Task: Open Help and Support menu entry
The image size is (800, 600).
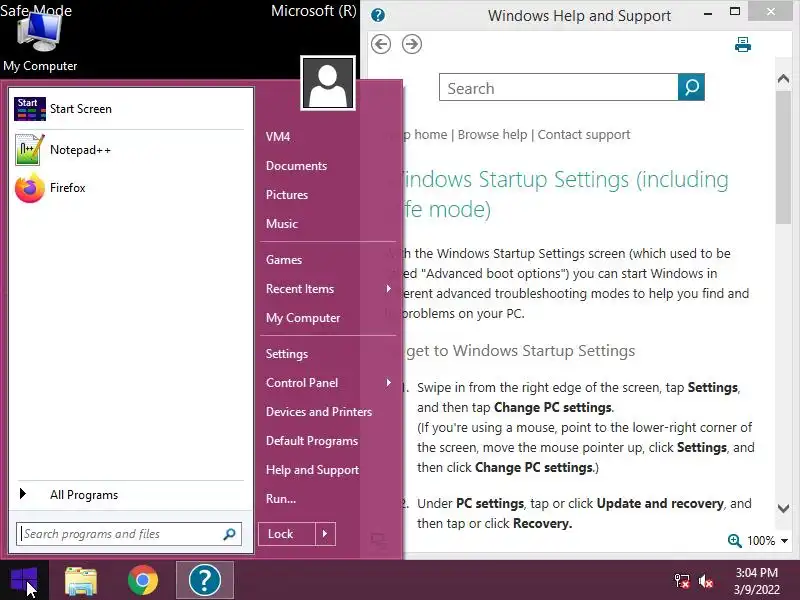Action: click(312, 470)
